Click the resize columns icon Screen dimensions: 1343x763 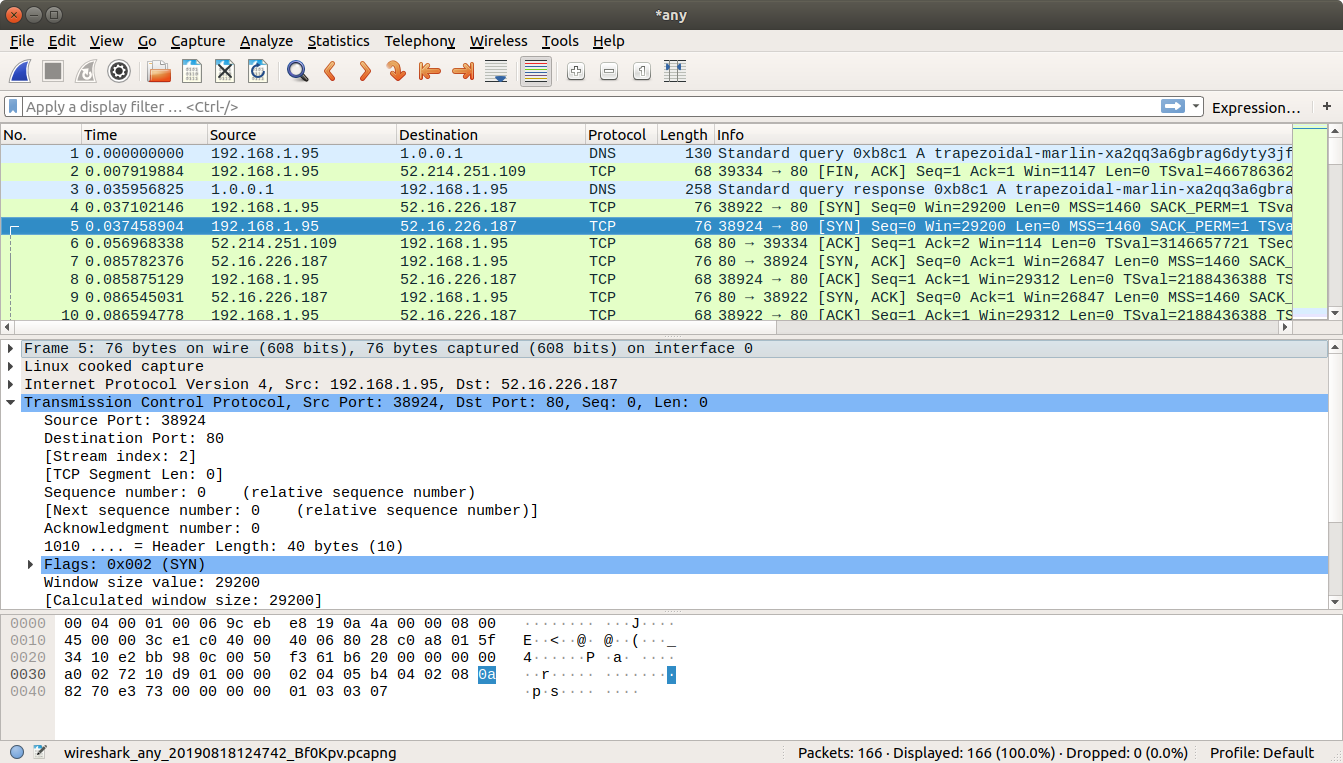tap(675, 71)
